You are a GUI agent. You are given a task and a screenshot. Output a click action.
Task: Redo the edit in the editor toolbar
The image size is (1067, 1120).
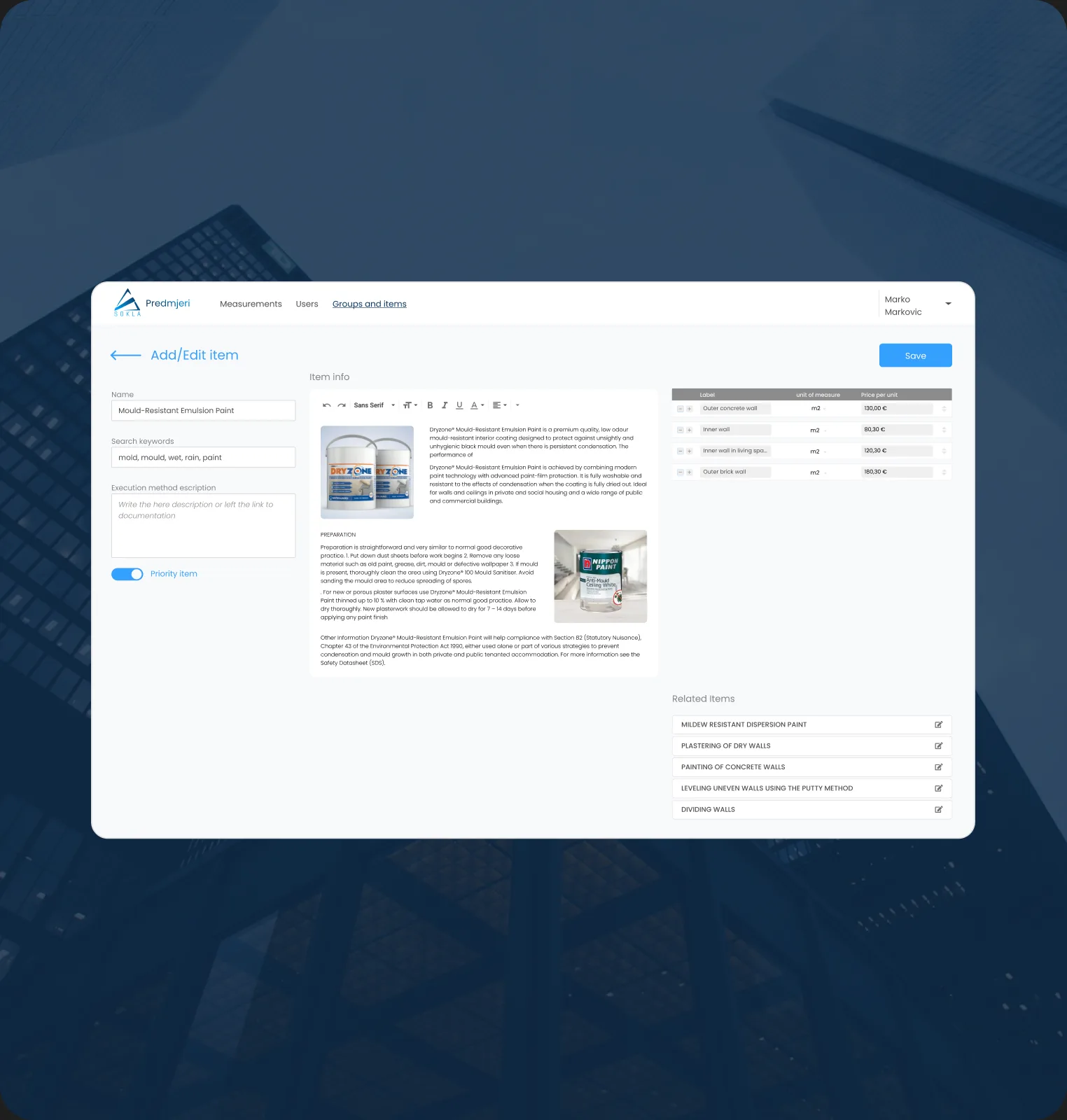click(342, 405)
